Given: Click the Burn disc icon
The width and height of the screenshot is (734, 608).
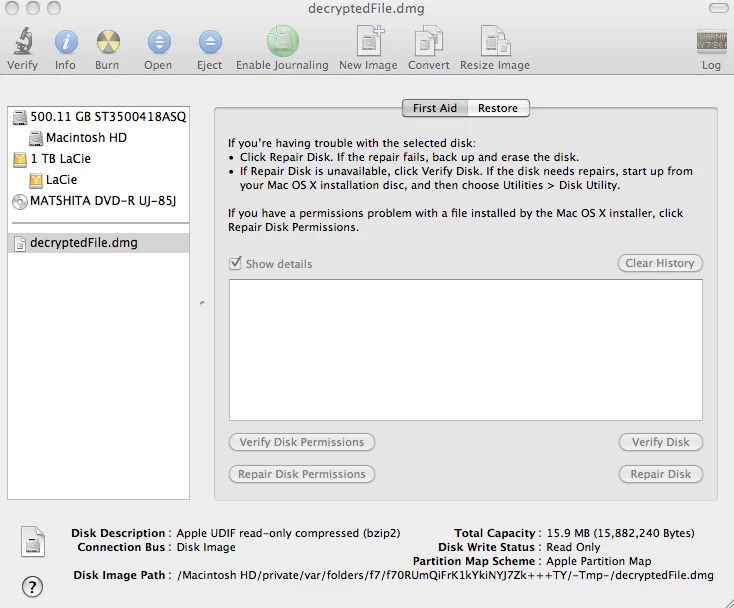Looking at the screenshot, I should [108, 42].
